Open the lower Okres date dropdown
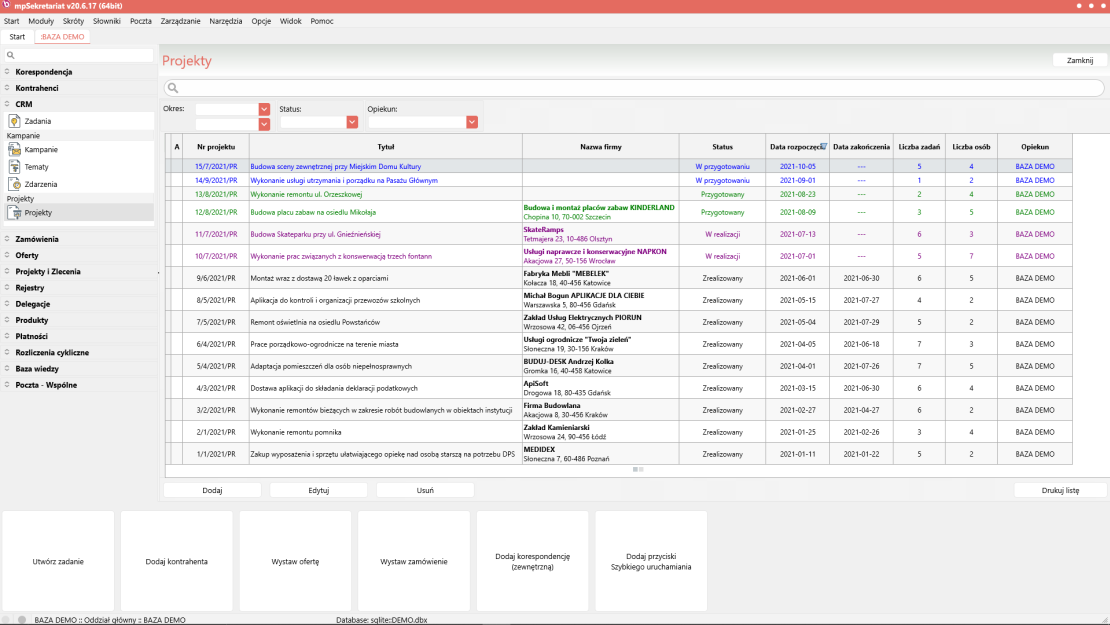The height and width of the screenshot is (625, 1110). (264, 125)
